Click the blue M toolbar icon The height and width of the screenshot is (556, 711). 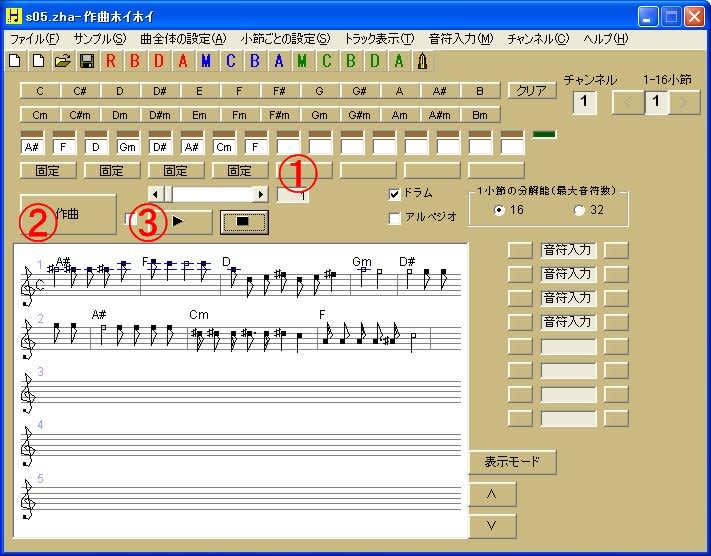[206, 61]
